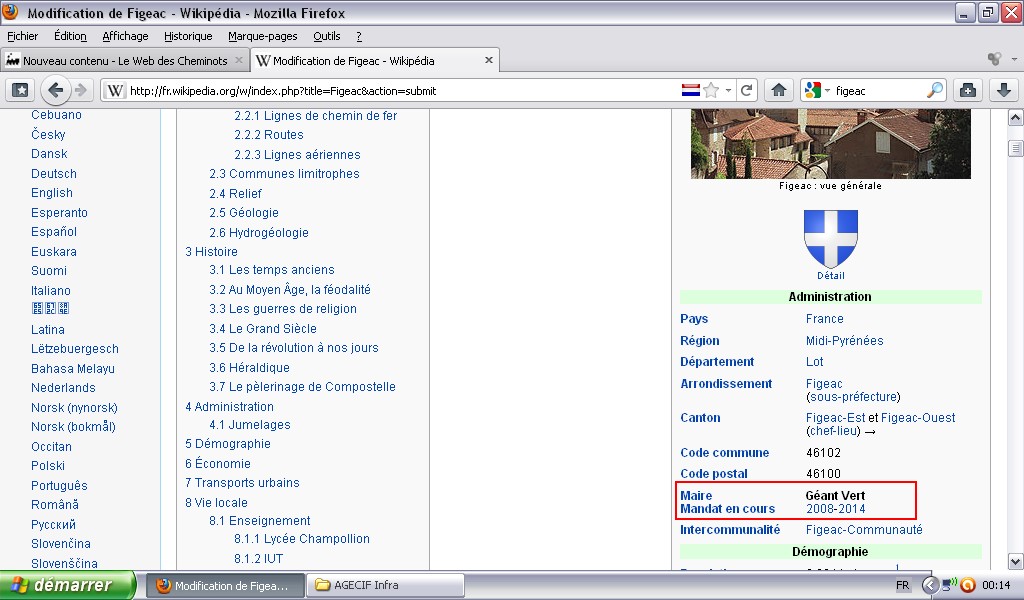The height and width of the screenshot is (600, 1024).
Task: Jump to 8.1.1 Lycée Champollion
Action: click(x=302, y=539)
